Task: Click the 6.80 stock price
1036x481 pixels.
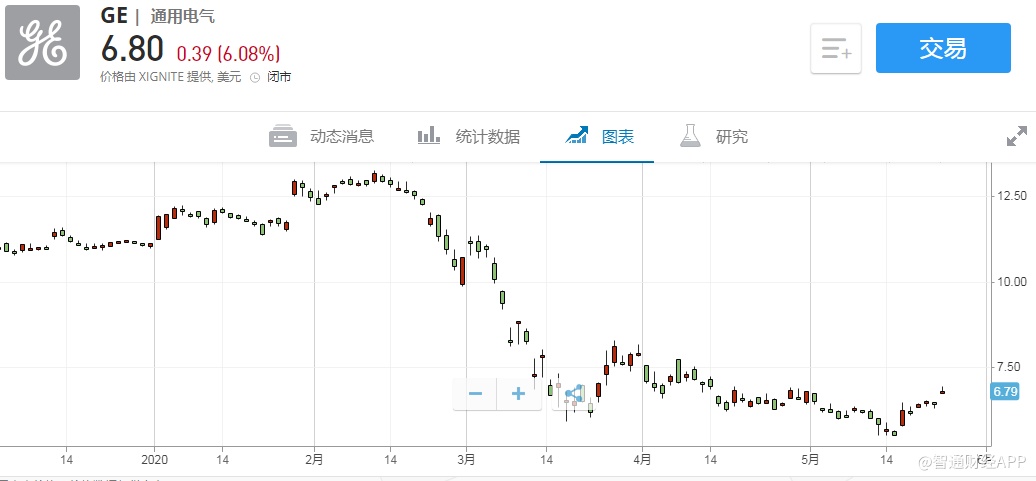Action: point(133,50)
